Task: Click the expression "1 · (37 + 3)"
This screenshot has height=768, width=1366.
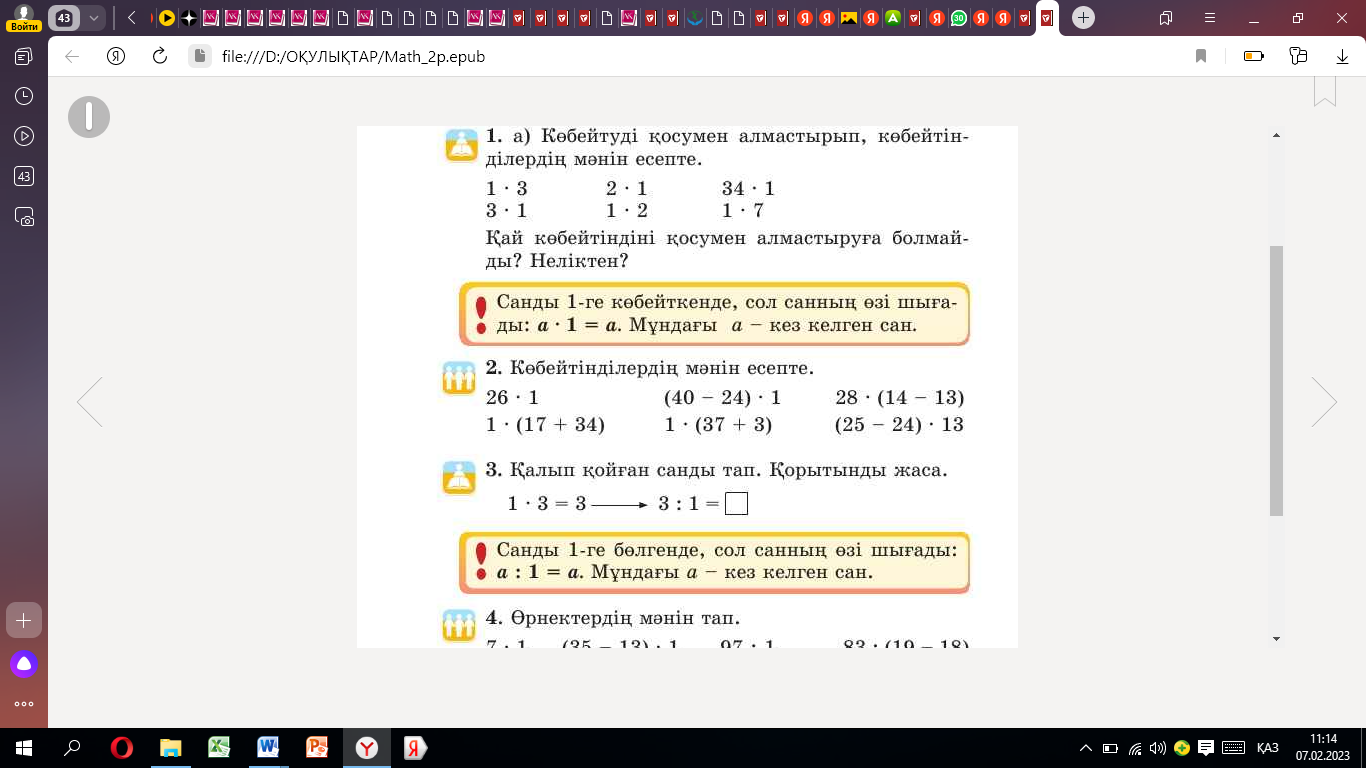Action: [x=718, y=425]
